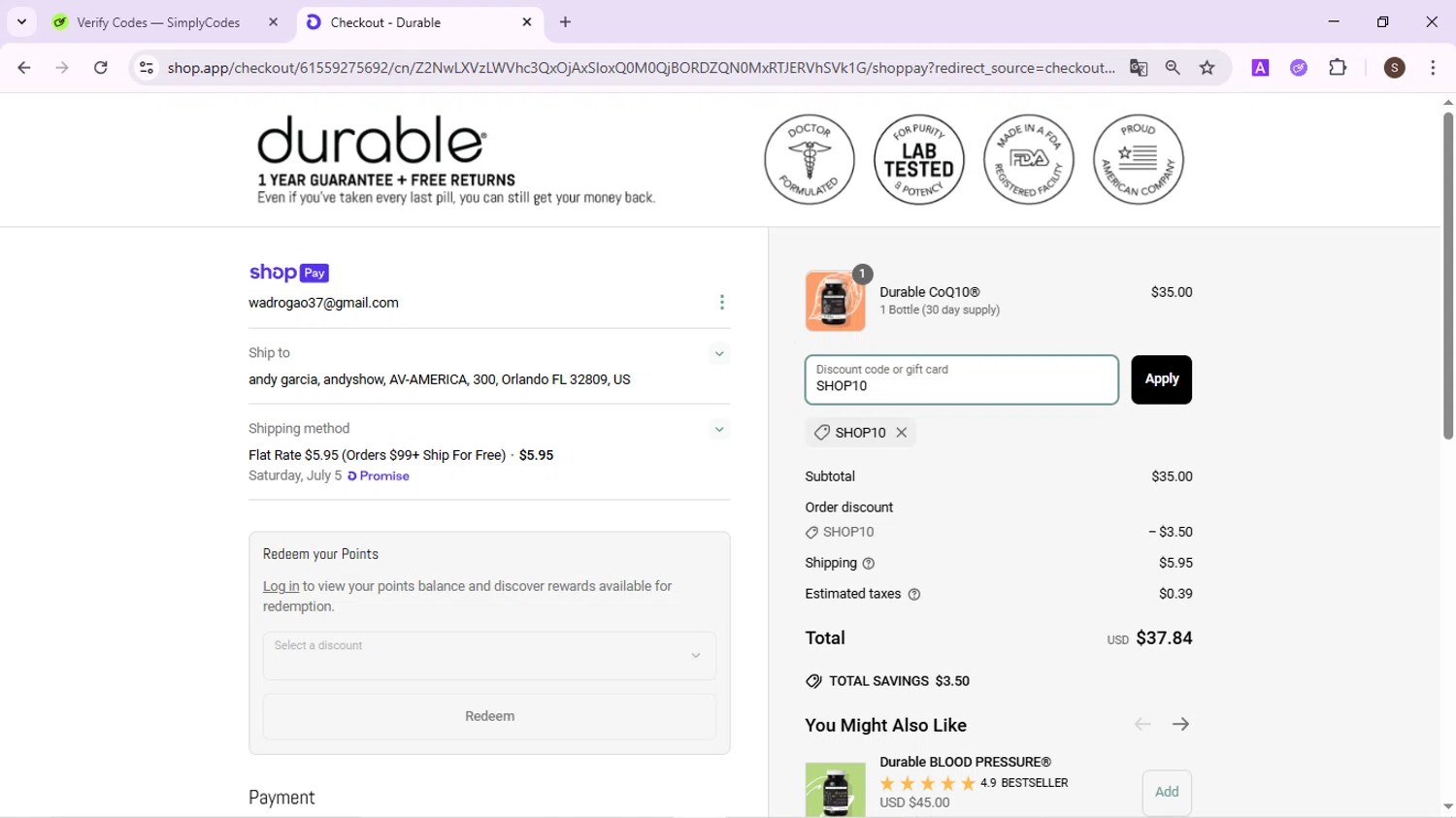
Task: Click the Doctor Formulated badge
Action: [810, 159]
